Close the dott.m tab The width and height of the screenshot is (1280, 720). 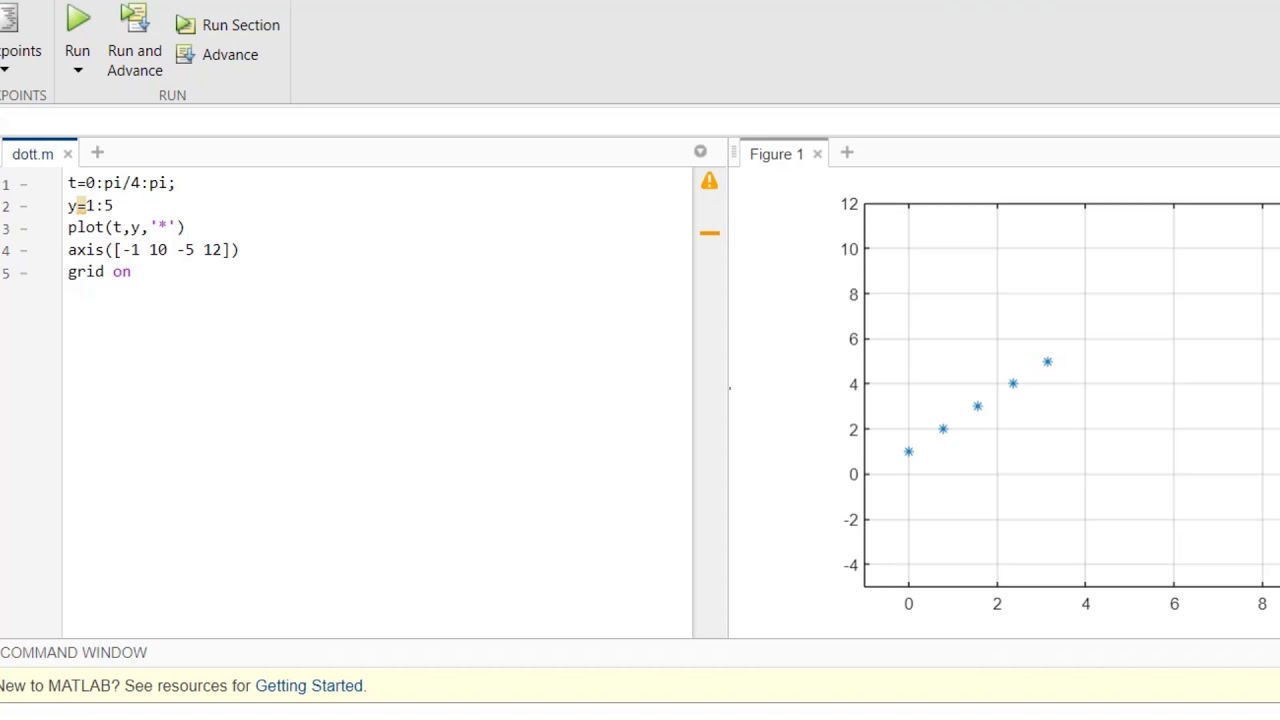(x=67, y=154)
